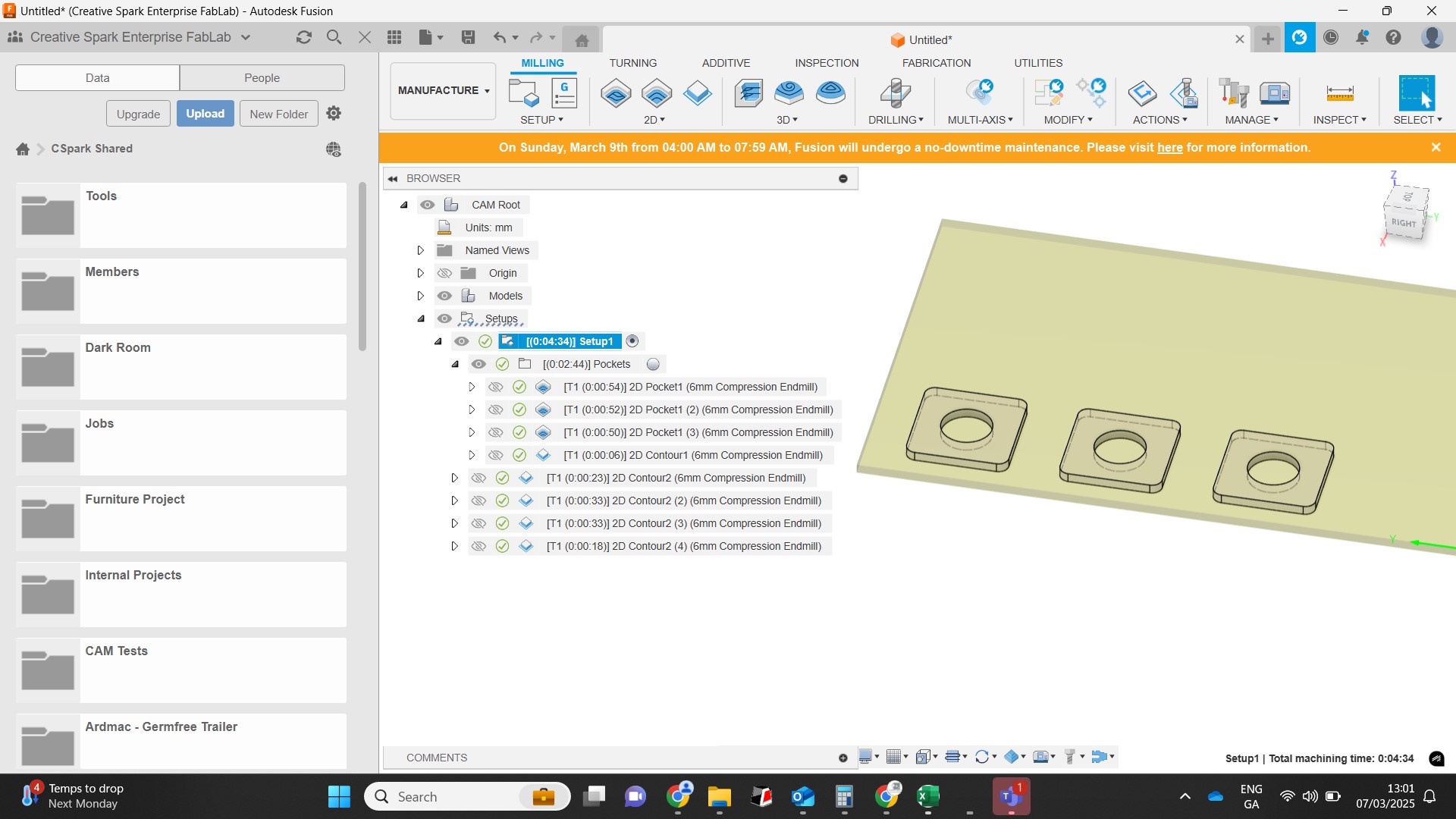The width and height of the screenshot is (1456, 819).
Task: Click the Upgrade button
Action: pyautogui.click(x=138, y=114)
